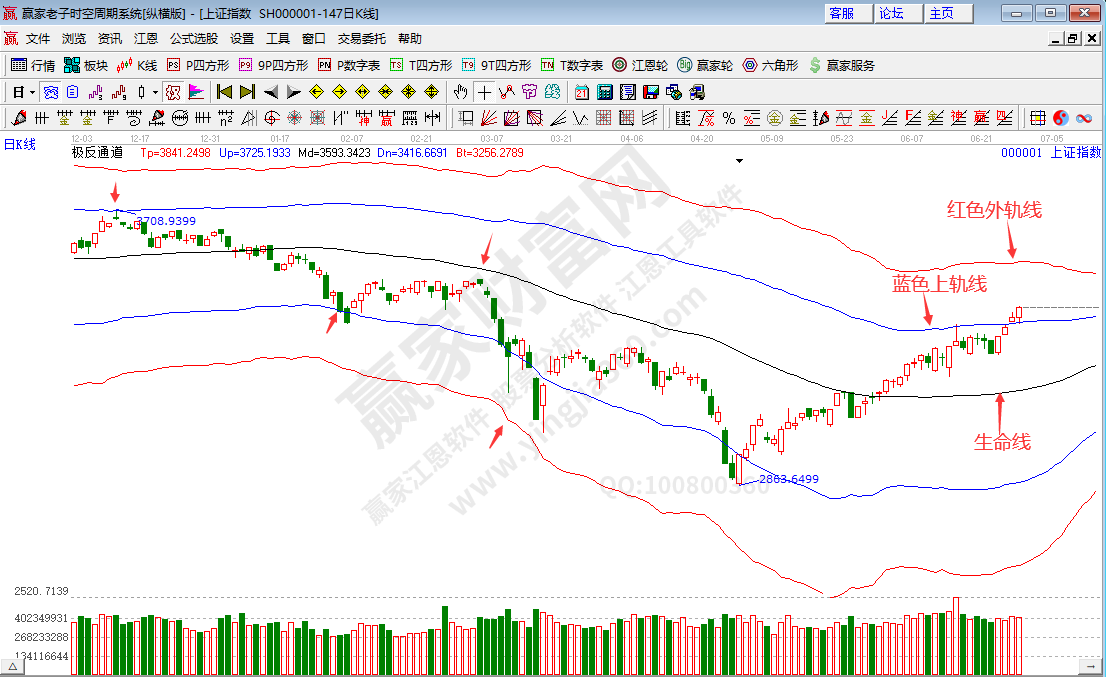Open the 日 period dropdown arrow

(33, 91)
